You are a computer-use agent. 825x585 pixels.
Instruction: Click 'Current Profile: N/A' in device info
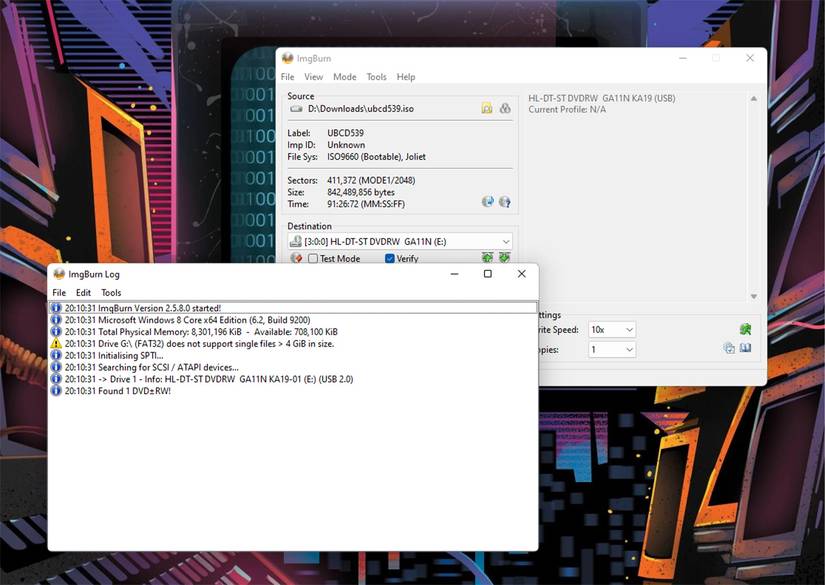[x=567, y=109]
